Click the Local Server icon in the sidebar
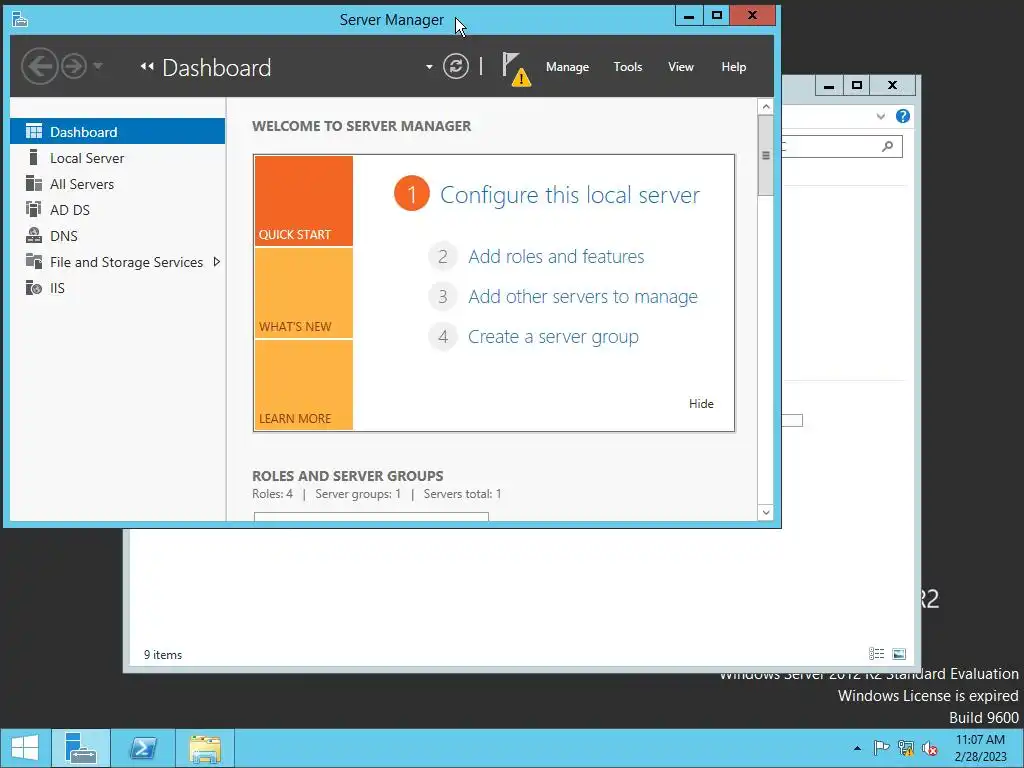 pyautogui.click(x=33, y=157)
